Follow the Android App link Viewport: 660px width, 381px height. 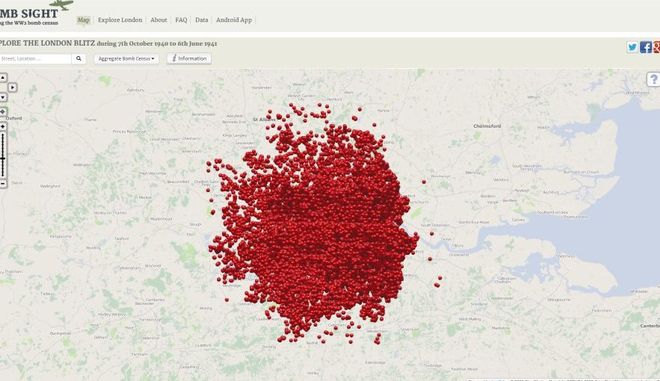point(234,20)
